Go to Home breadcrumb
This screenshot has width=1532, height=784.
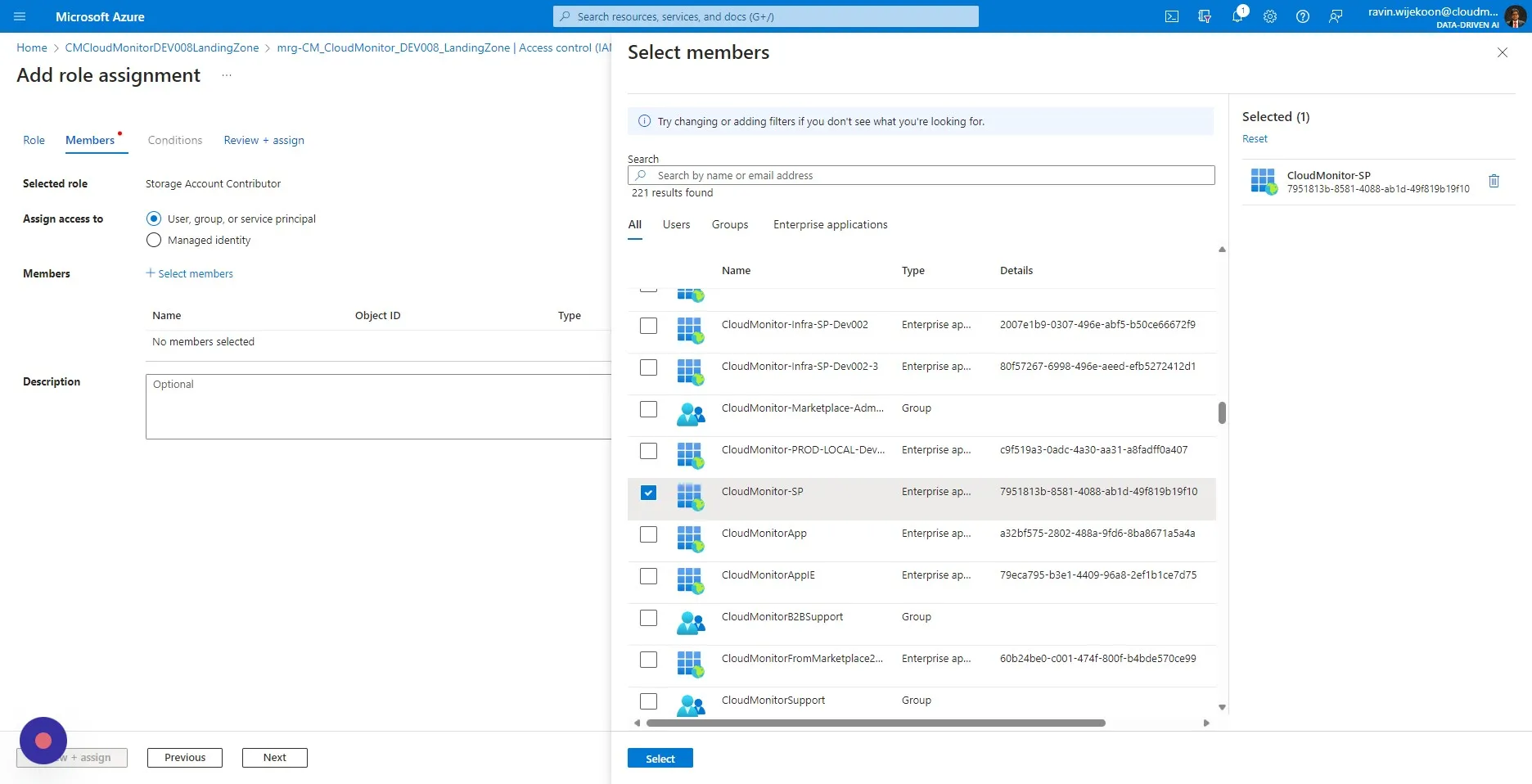pos(32,47)
